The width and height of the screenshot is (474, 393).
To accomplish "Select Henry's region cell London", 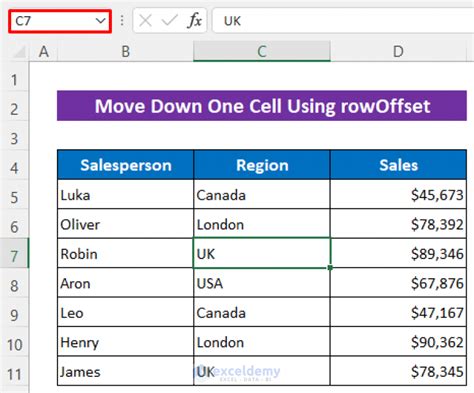I will (x=262, y=342).
